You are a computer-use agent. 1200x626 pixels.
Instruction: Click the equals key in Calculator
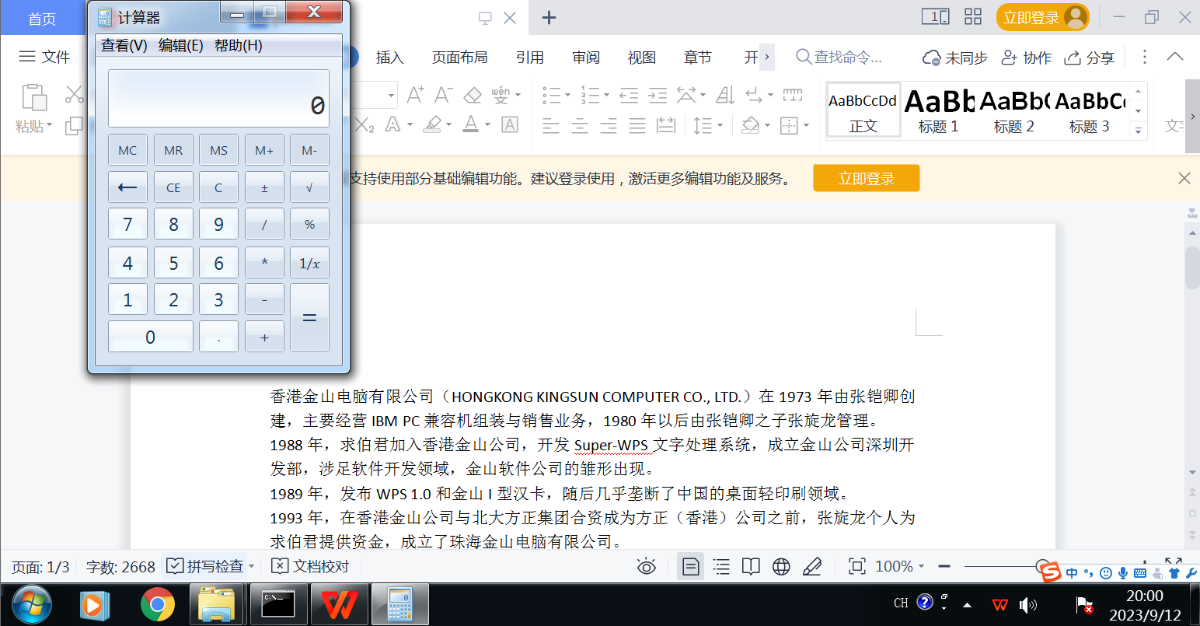[309, 317]
